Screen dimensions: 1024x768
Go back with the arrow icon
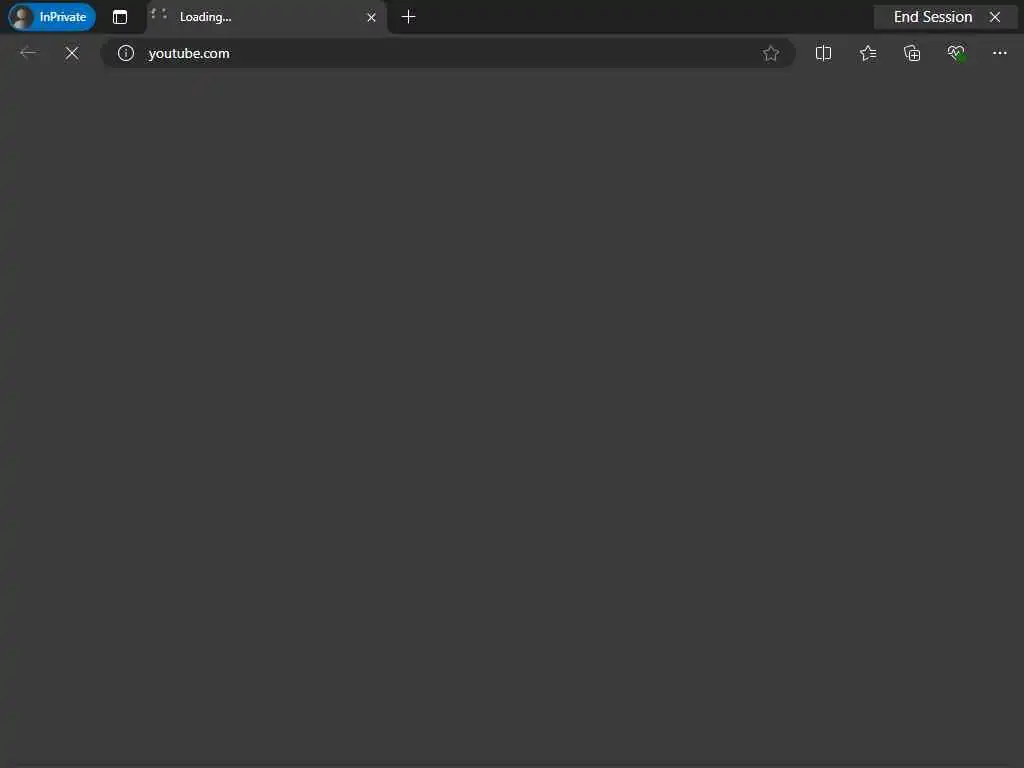coord(28,53)
